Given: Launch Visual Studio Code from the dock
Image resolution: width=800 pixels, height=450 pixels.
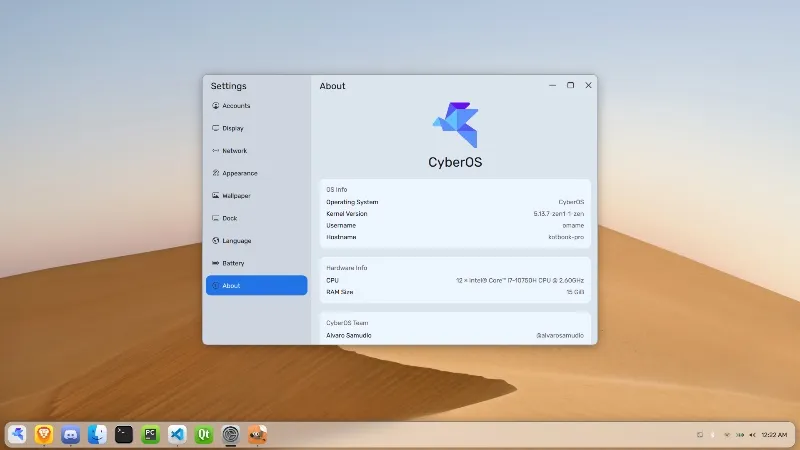Looking at the screenshot, I should tap(177, 434).
